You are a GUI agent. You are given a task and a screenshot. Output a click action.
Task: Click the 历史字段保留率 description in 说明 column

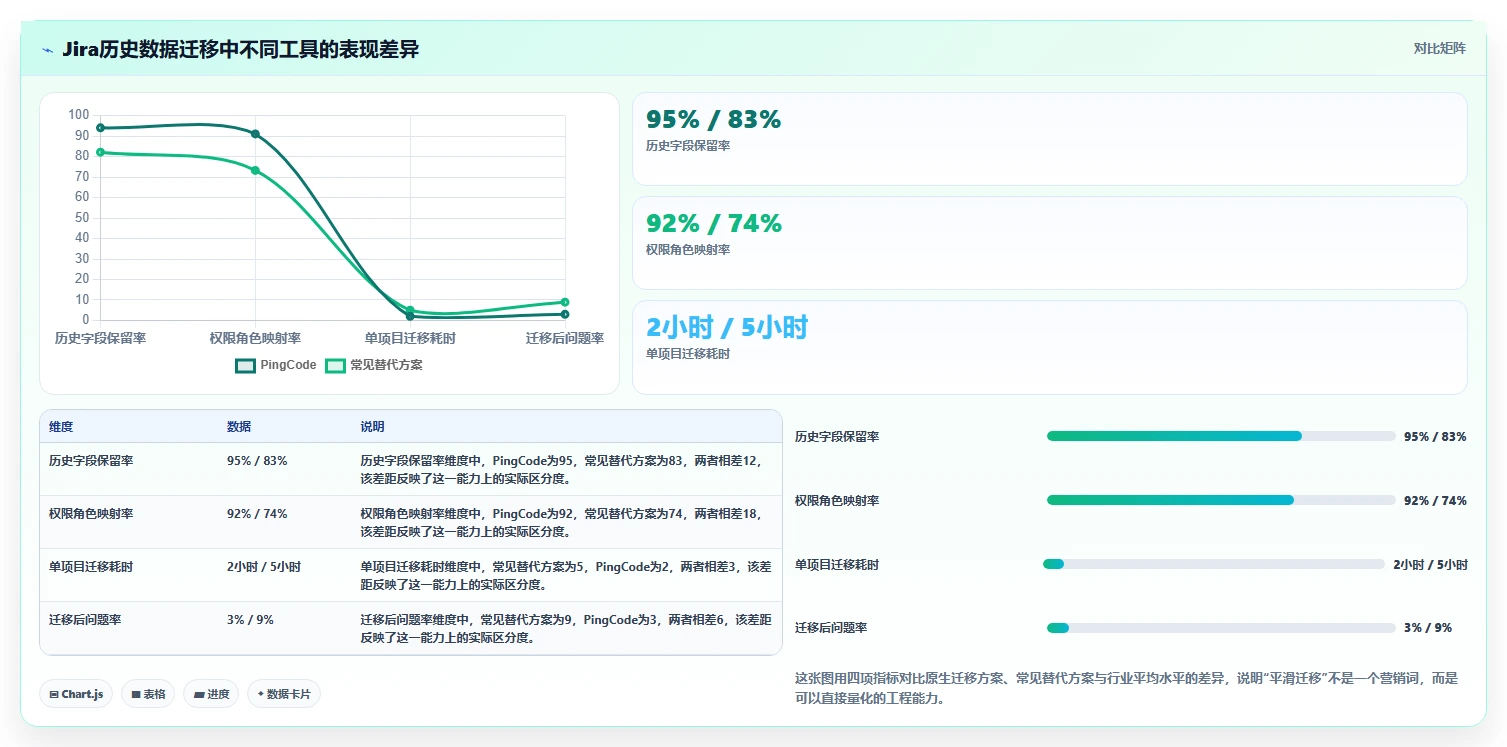[563, 470]
